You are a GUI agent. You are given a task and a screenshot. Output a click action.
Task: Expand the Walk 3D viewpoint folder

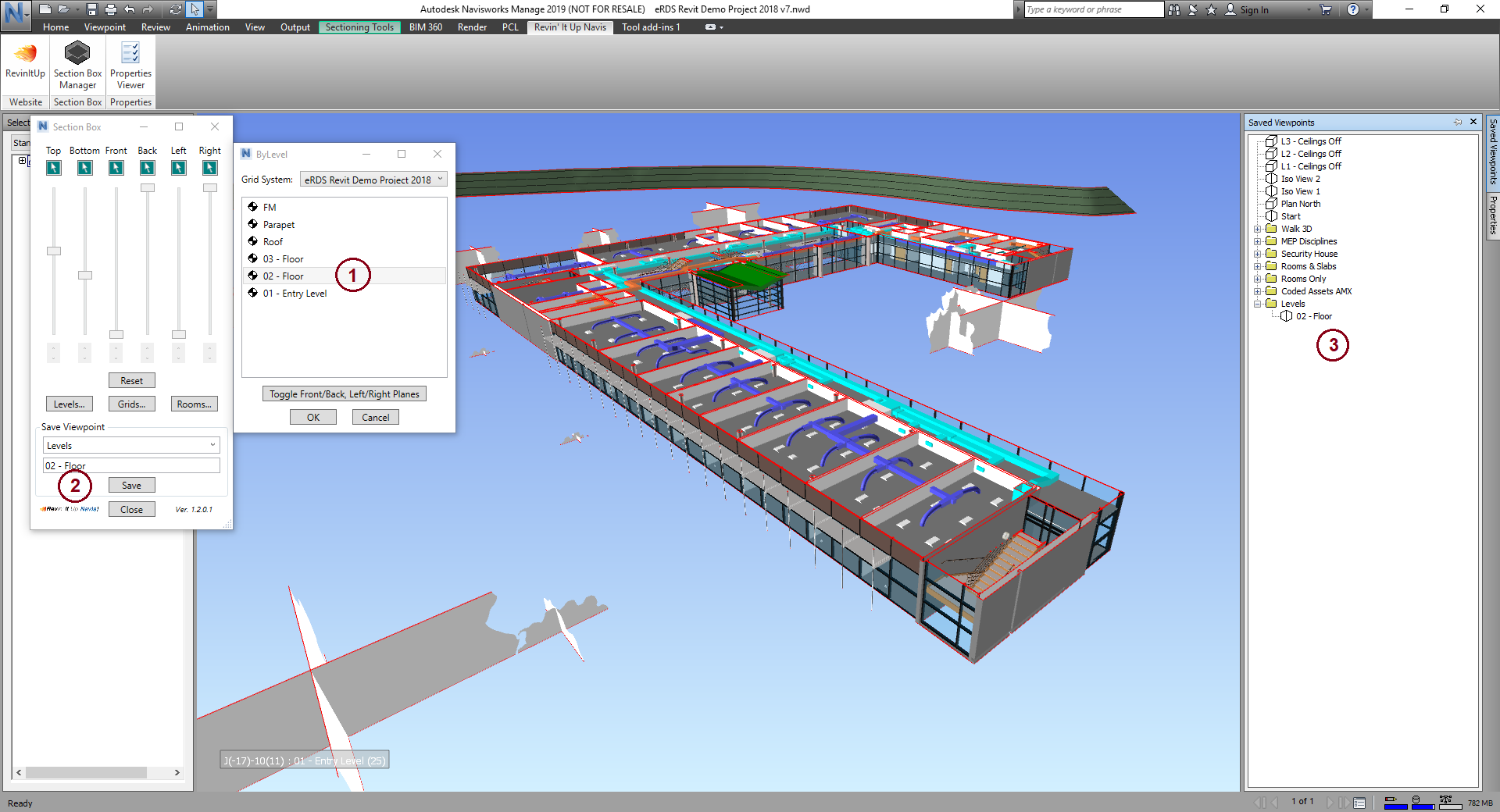pos(1258,229)
